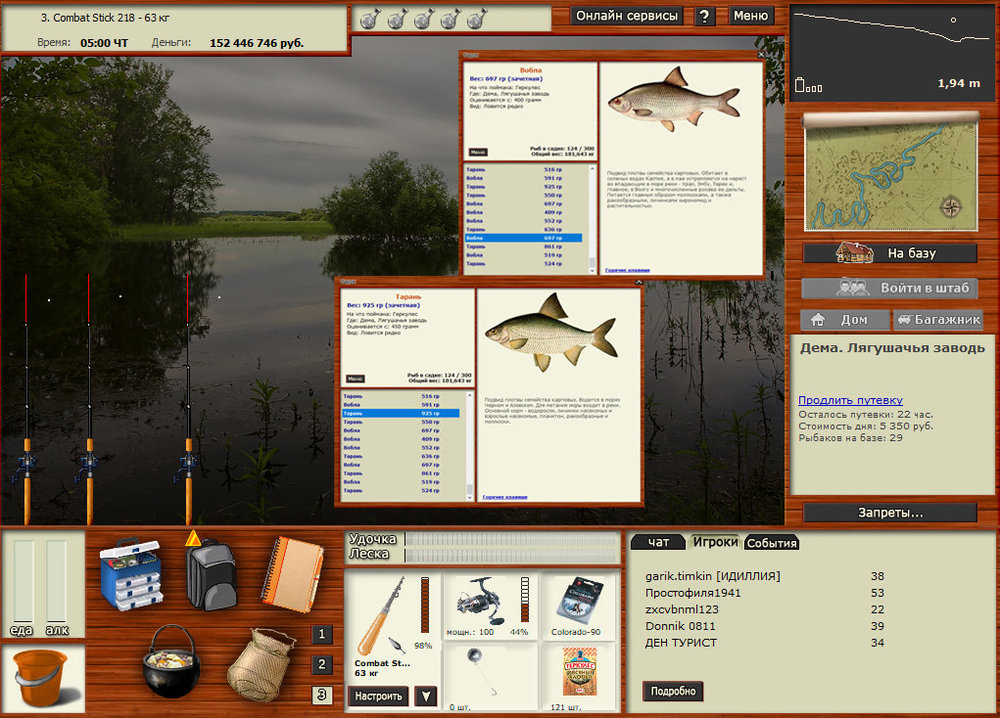Screen dimensions: 1000x718
Task: Switch to the События tab
Action: 772,543
